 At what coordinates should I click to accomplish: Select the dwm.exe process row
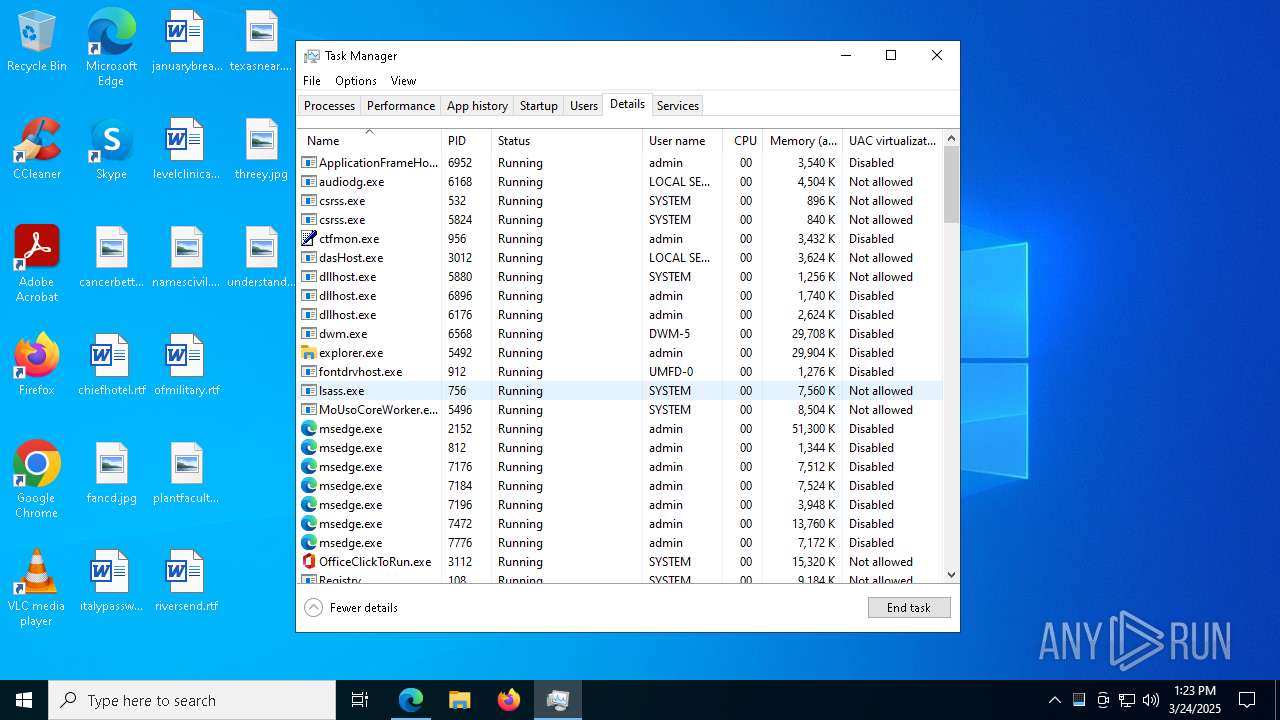click(x=620, y=334)
